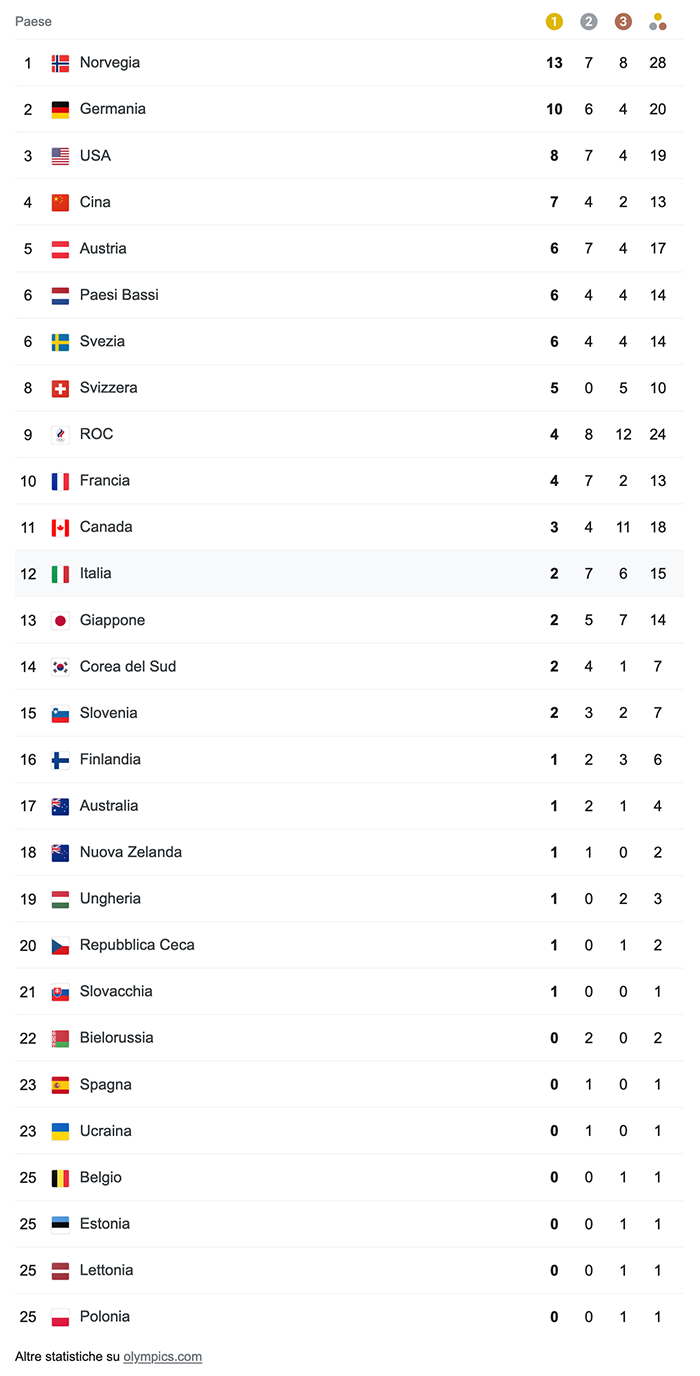Click the Paese column header
Screen dimensions: 700x1376
coord(33,21)
